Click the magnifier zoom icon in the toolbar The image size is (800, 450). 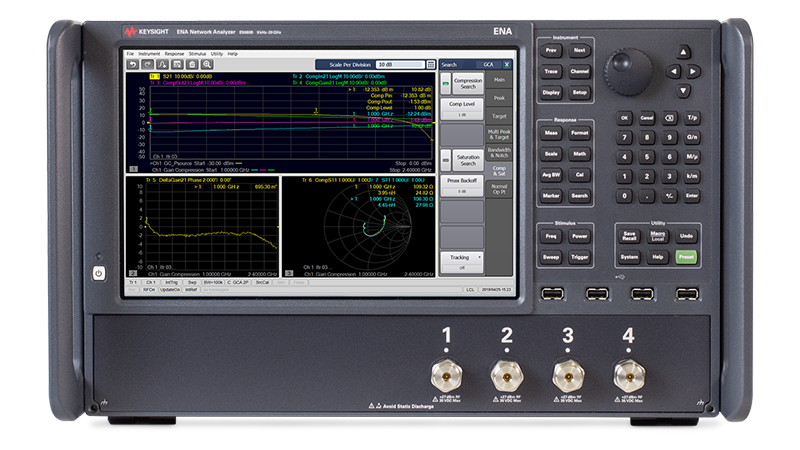(207, 64)
